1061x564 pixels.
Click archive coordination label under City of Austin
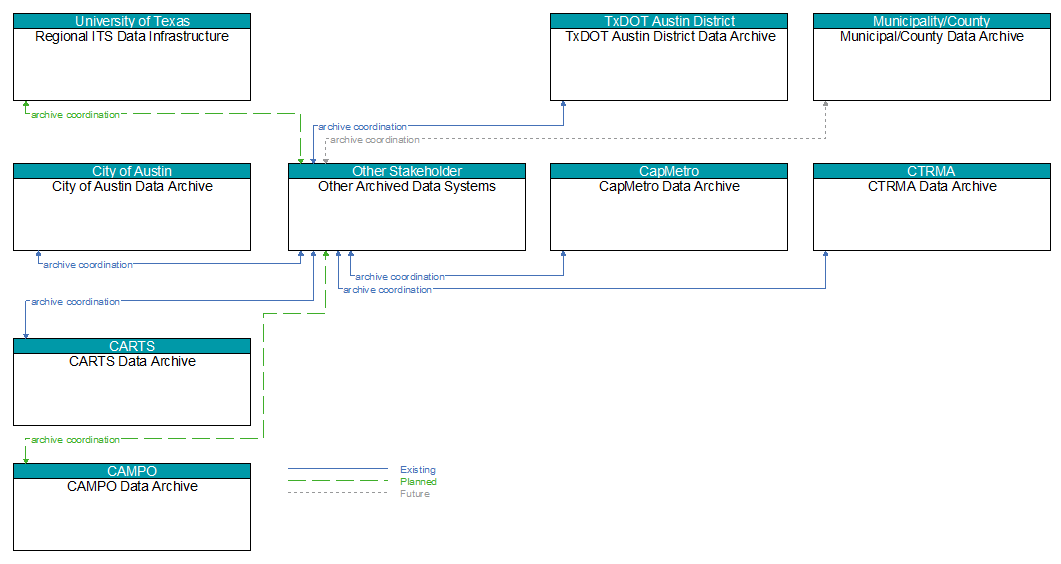(x=88, y=265)
